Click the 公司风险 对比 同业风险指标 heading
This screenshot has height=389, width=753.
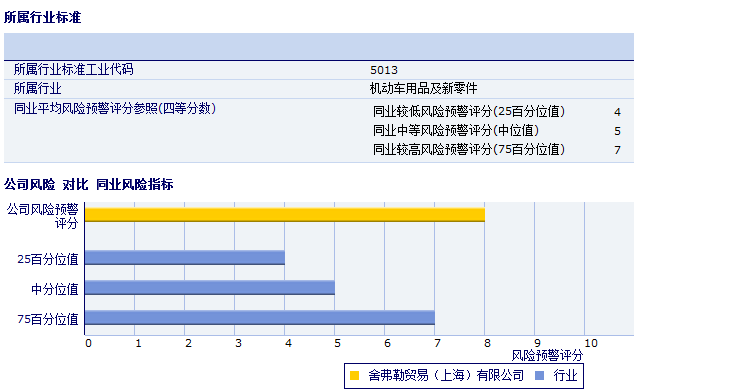click(88, 184)
